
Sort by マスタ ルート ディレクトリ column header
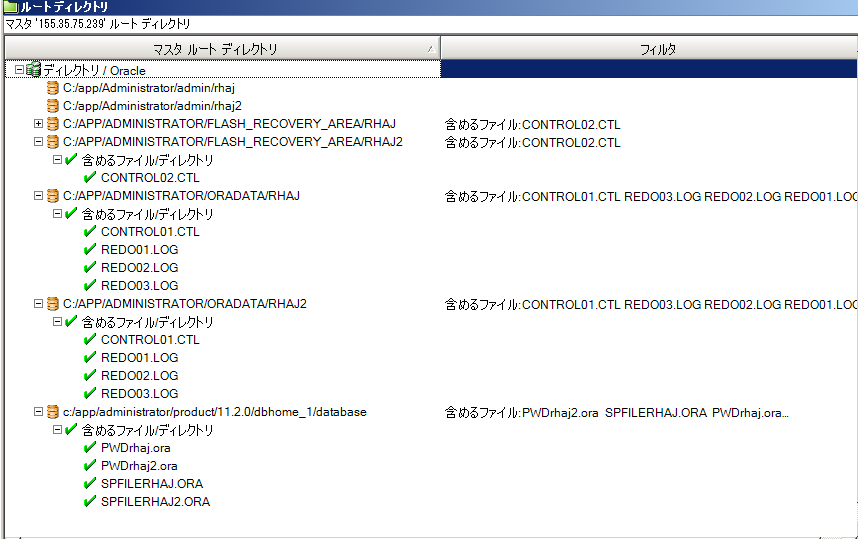click(x=222, y=49)
